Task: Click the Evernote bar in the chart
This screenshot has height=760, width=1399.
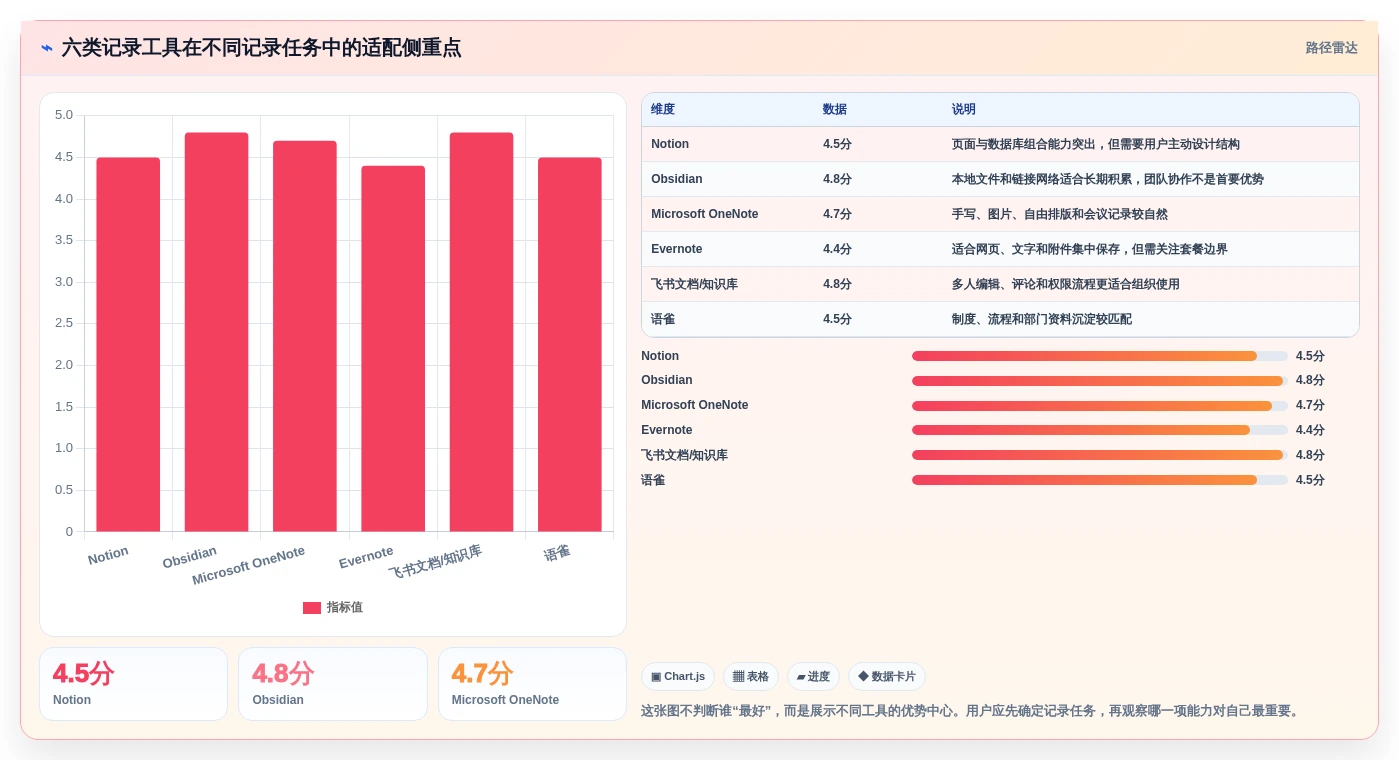Action: 393,348
